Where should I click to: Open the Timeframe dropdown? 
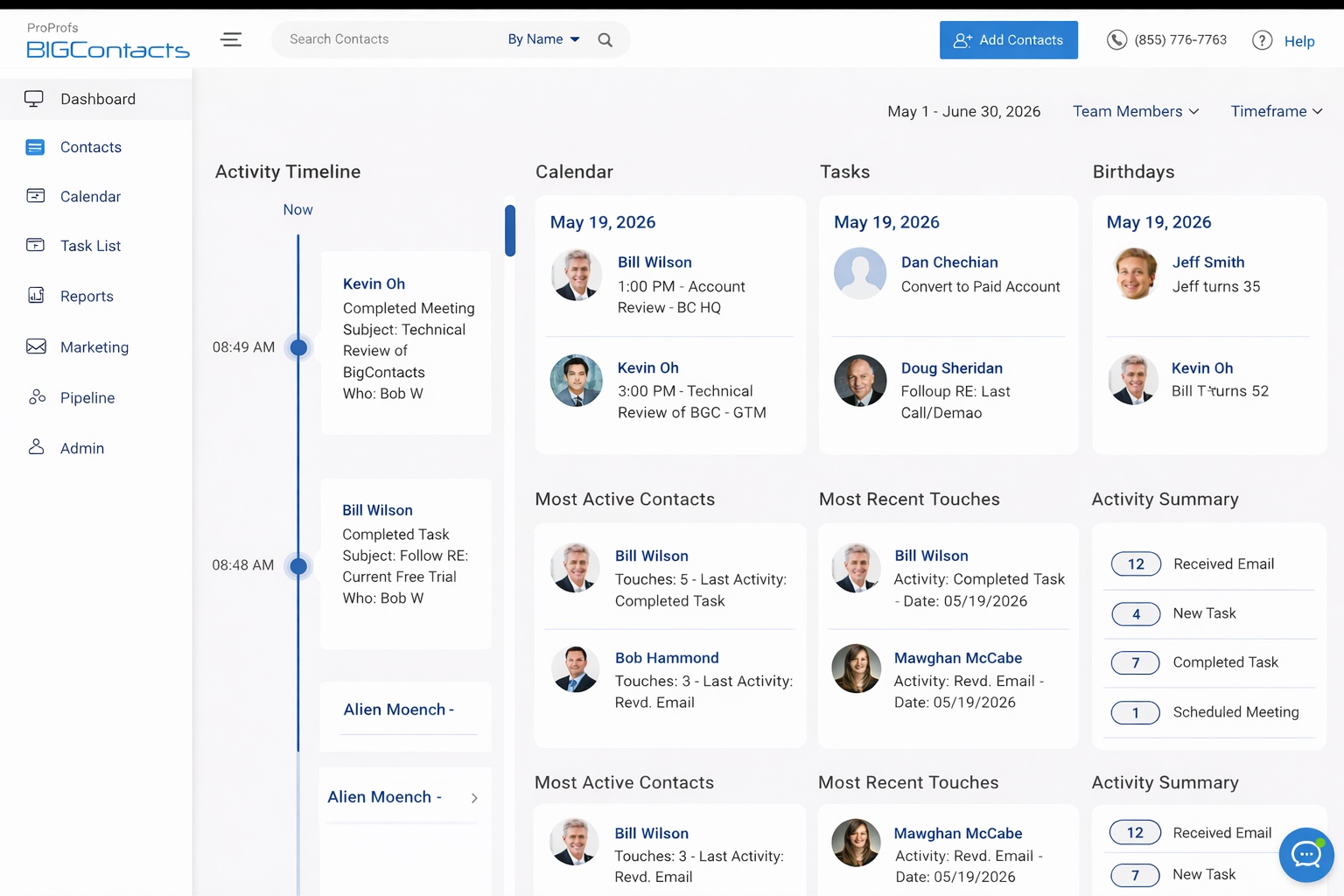(1276, 111)
